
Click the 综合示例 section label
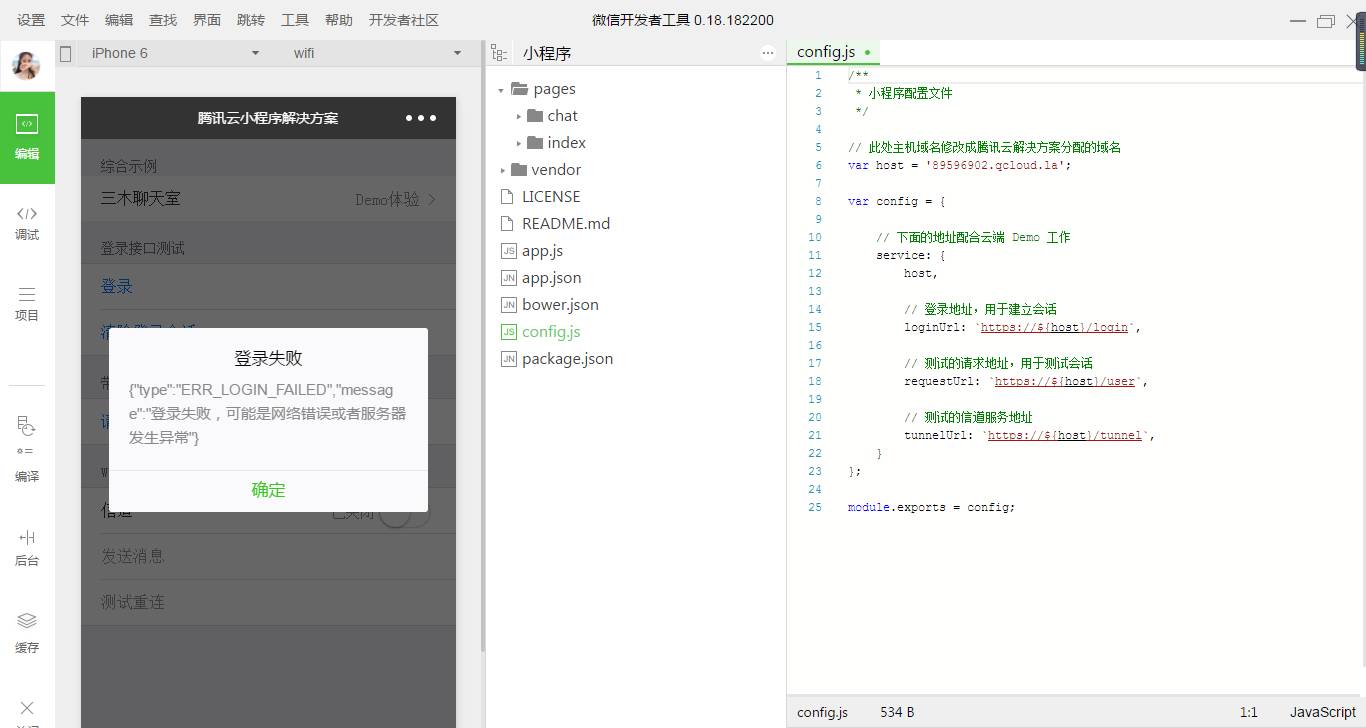click(129, 166)
